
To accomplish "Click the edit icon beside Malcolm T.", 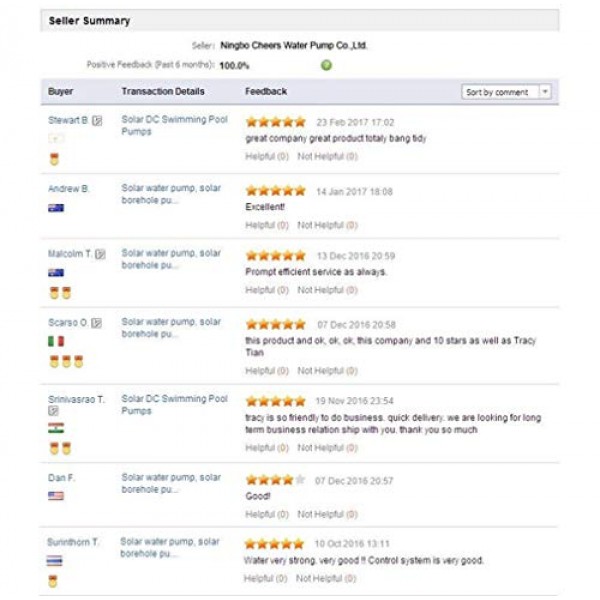I will 100,254.
